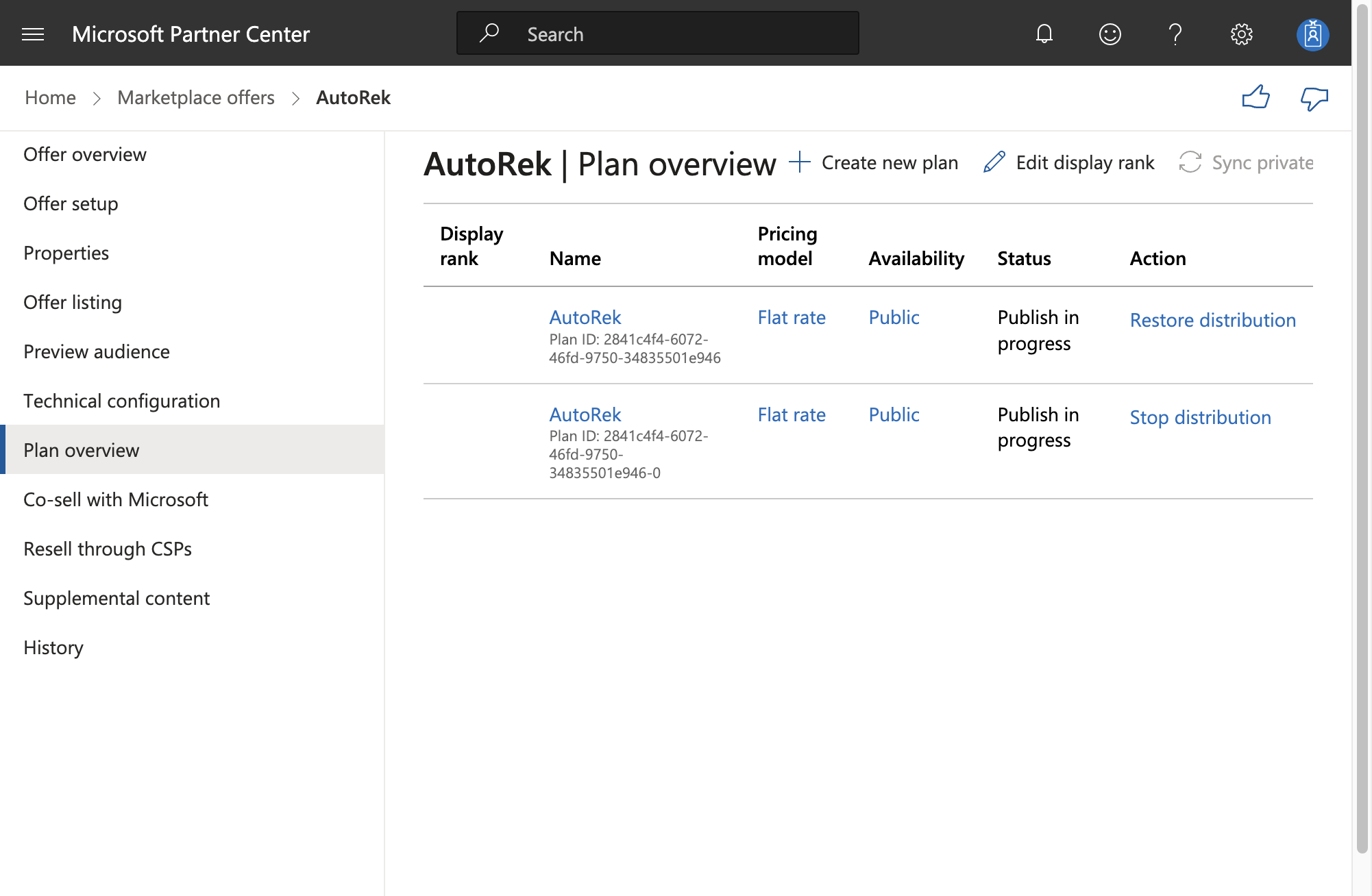Open the user account avatar

[x=1312, y=34]
